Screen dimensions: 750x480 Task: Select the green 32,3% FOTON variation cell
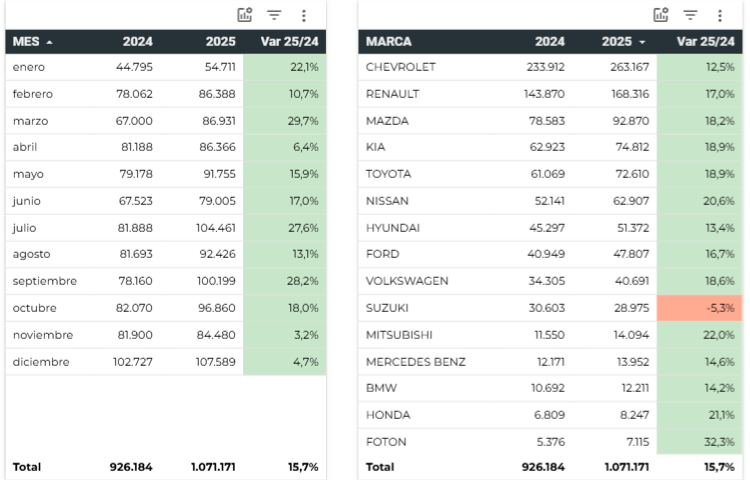700,442
